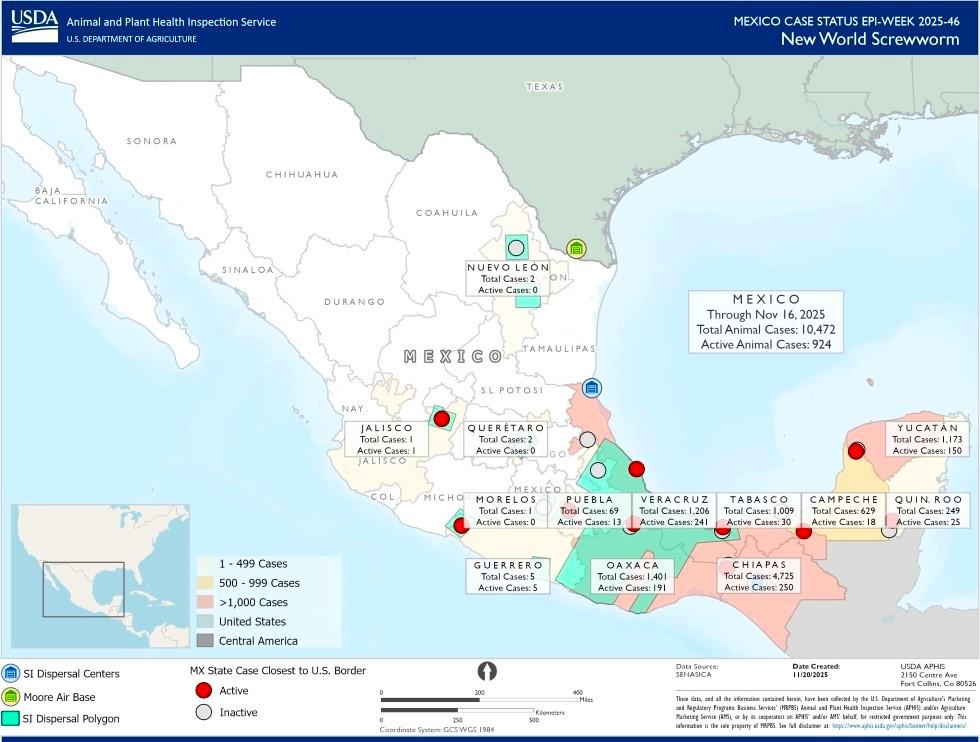This screenshot has height=742, width=980.
Task: Click the USDA logo in the header
Action: pos(34,27)
